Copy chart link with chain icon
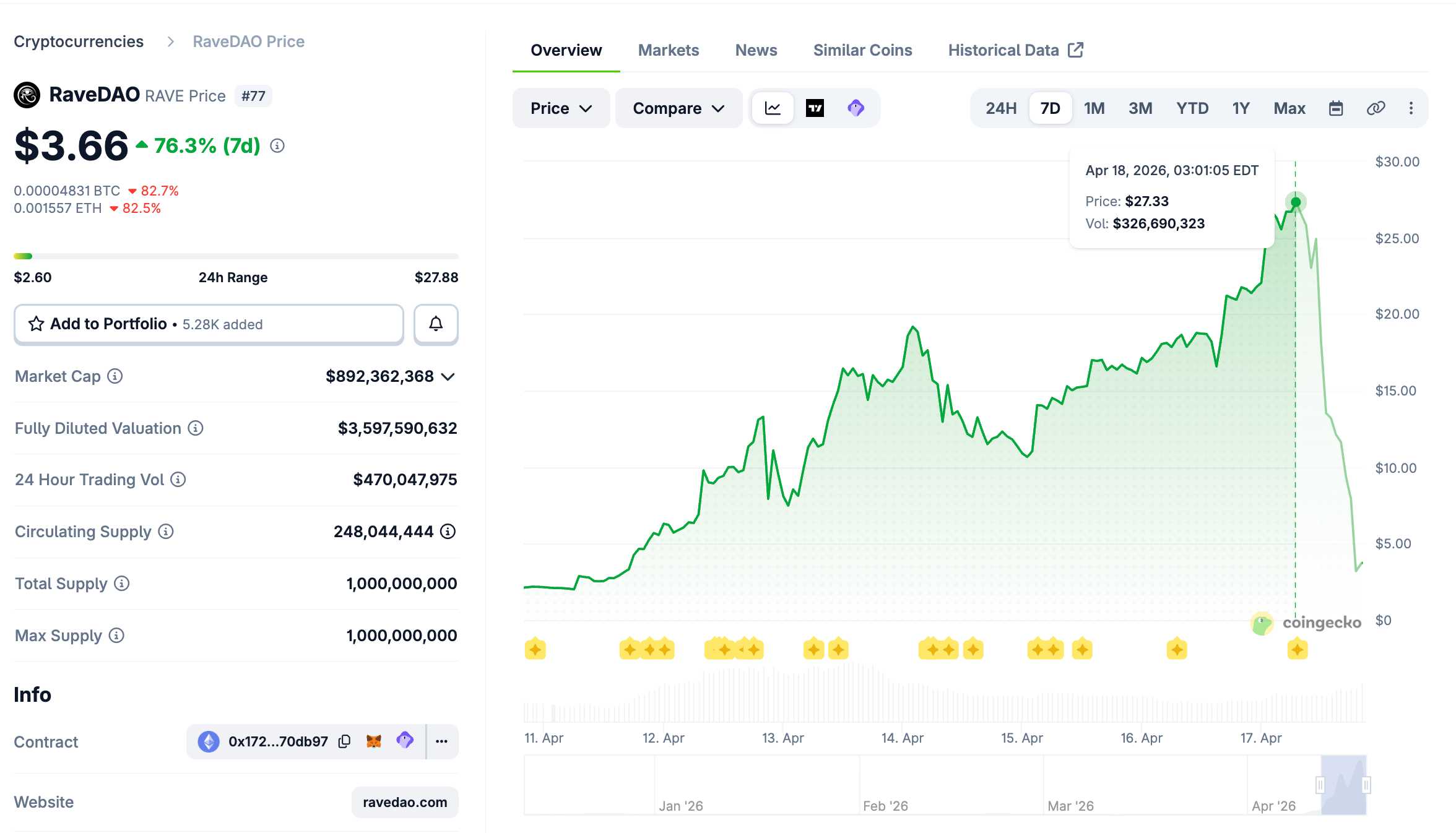This screenshot has width=1456, height=833. coord(1376,108)
